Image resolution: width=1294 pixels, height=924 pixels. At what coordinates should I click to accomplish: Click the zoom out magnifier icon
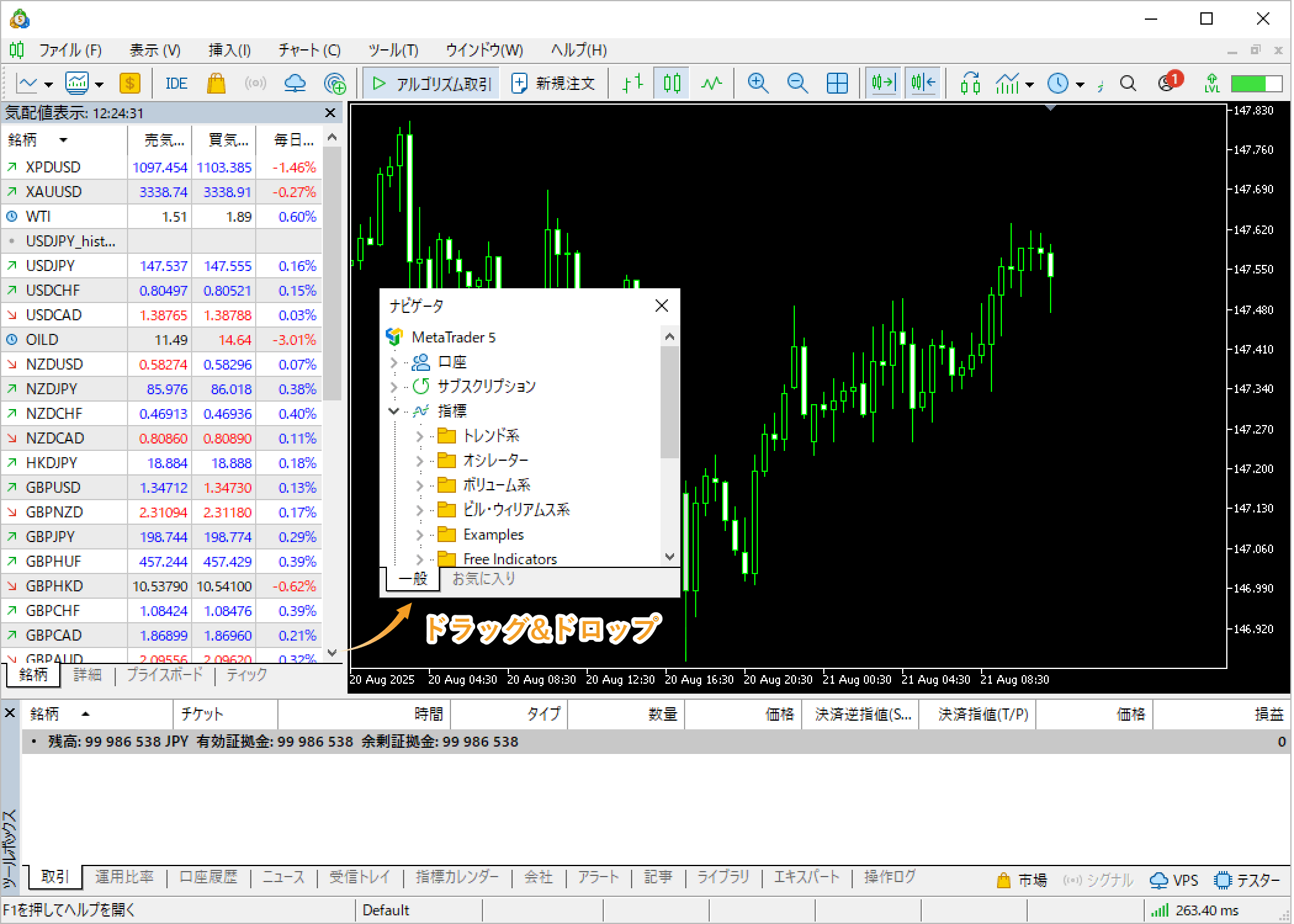coord(797,83)
